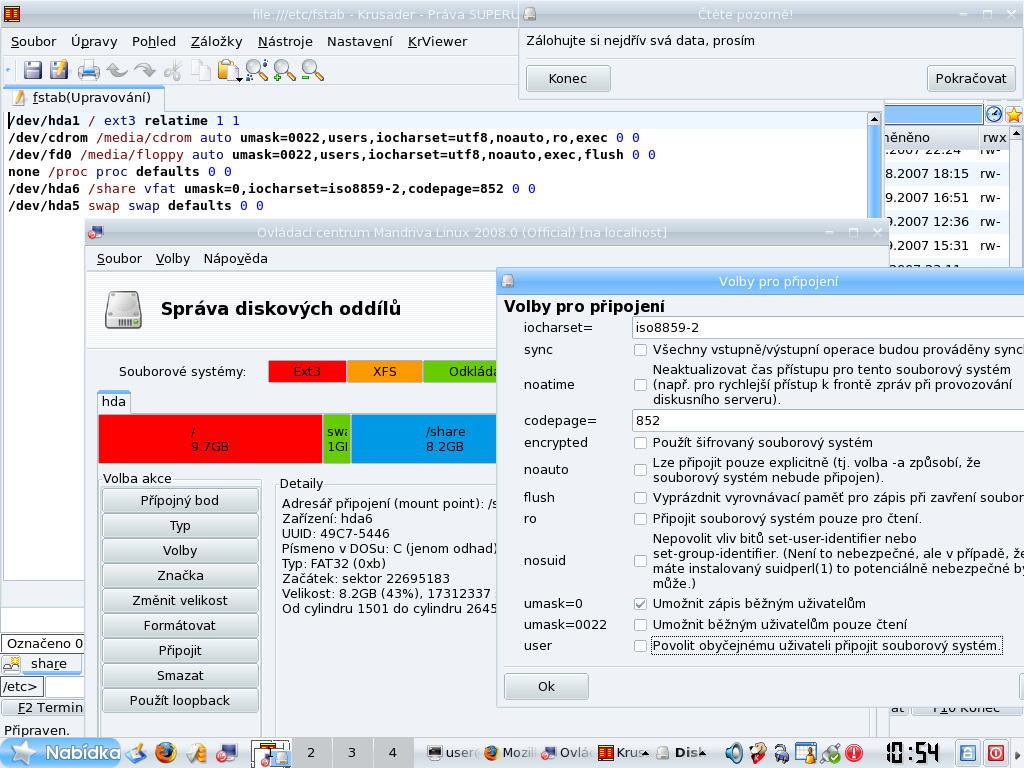Click the Zoom In magnifier icon
The height and width of the screenshot is (768, 1024).
coord(285,70)
